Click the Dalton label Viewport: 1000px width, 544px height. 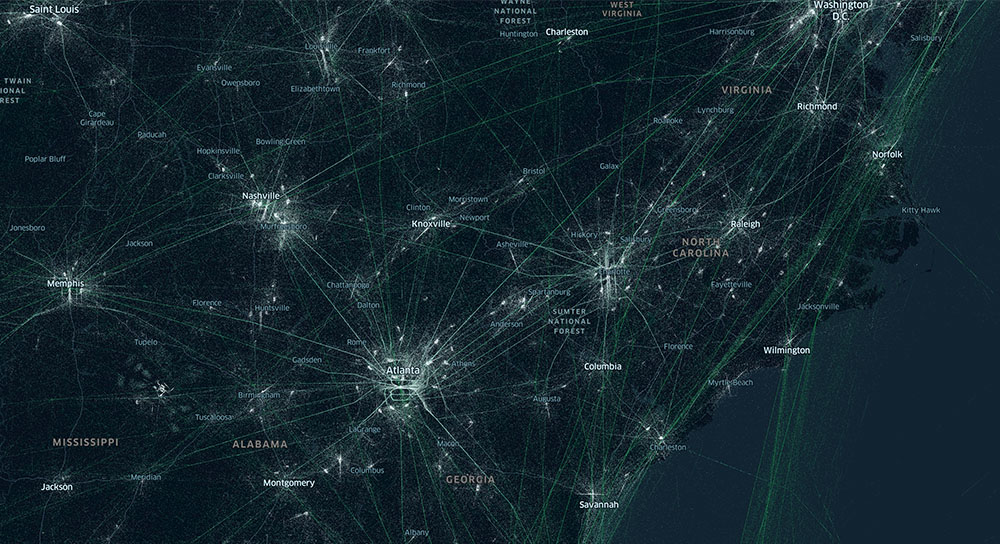coord(368,305)
